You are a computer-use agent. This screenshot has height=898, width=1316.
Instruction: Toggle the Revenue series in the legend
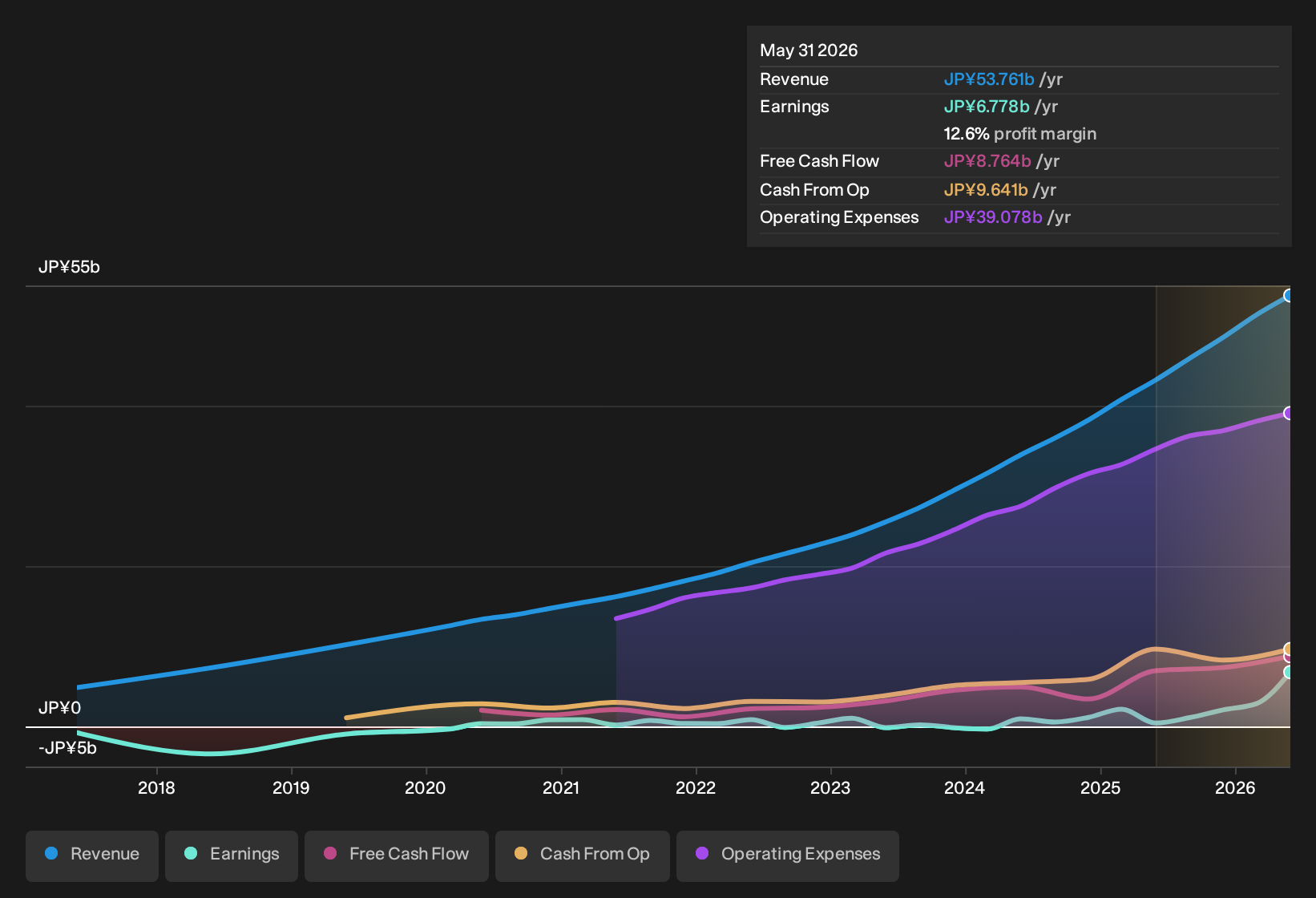[92, 855]
